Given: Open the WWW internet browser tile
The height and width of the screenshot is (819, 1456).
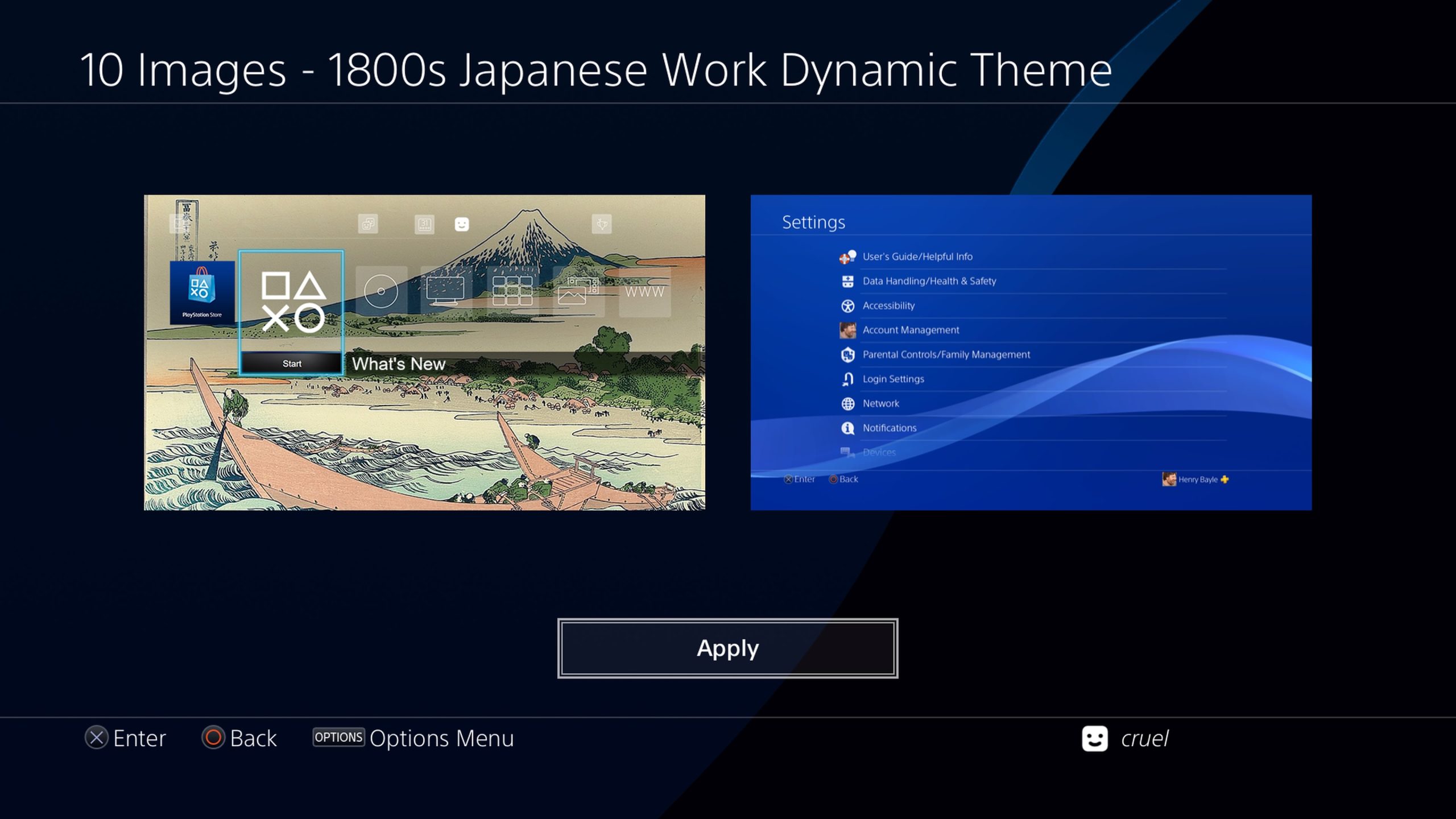Looking at the screenshot, I should click(x=644, y=292).
